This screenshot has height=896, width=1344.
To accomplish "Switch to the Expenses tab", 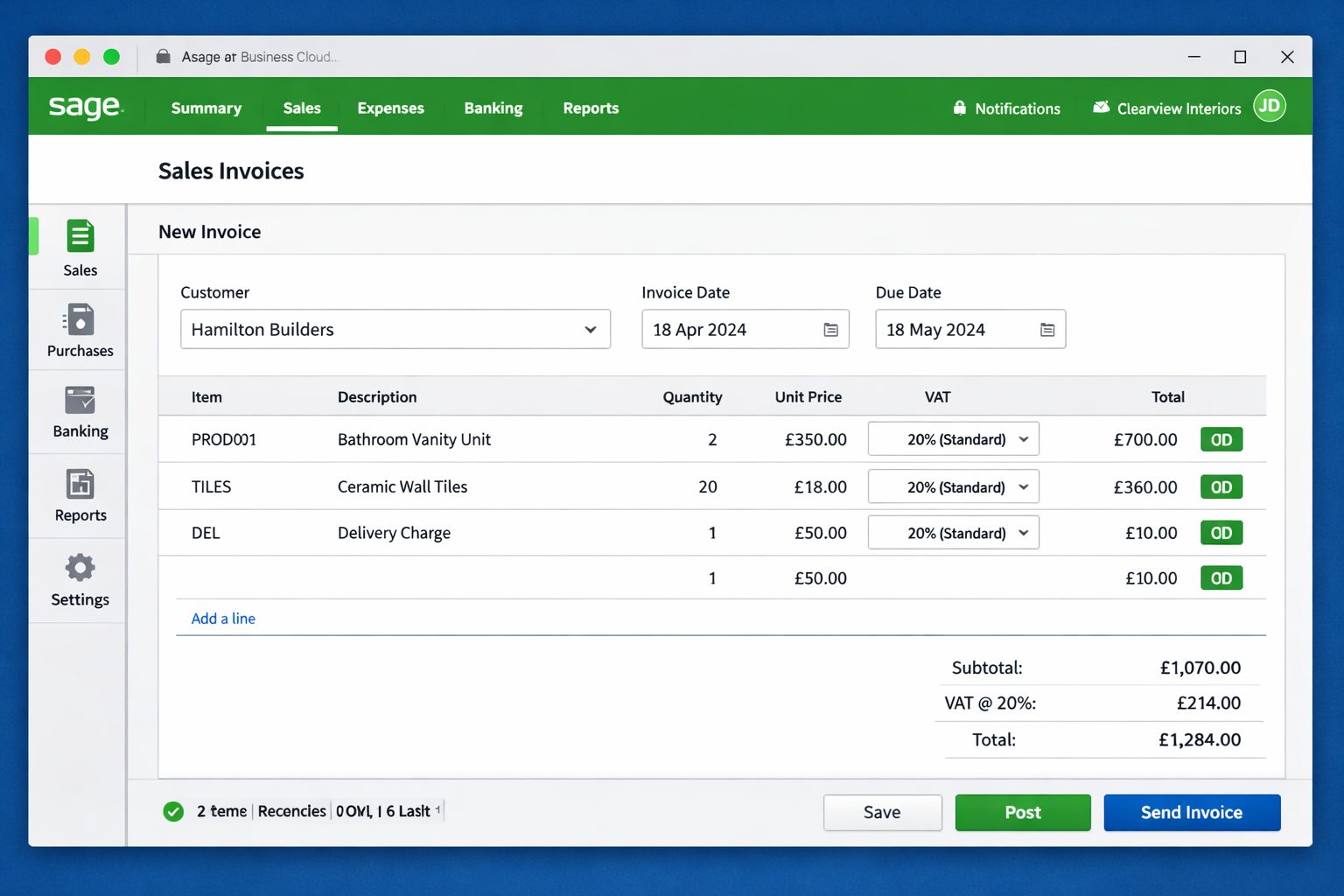I will [390, 108].
